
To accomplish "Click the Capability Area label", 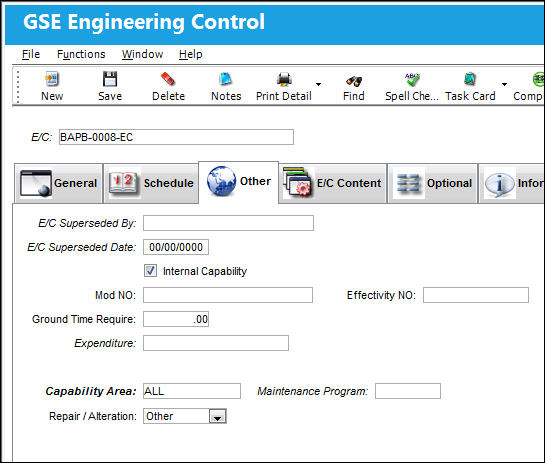I will click(91, 391).
